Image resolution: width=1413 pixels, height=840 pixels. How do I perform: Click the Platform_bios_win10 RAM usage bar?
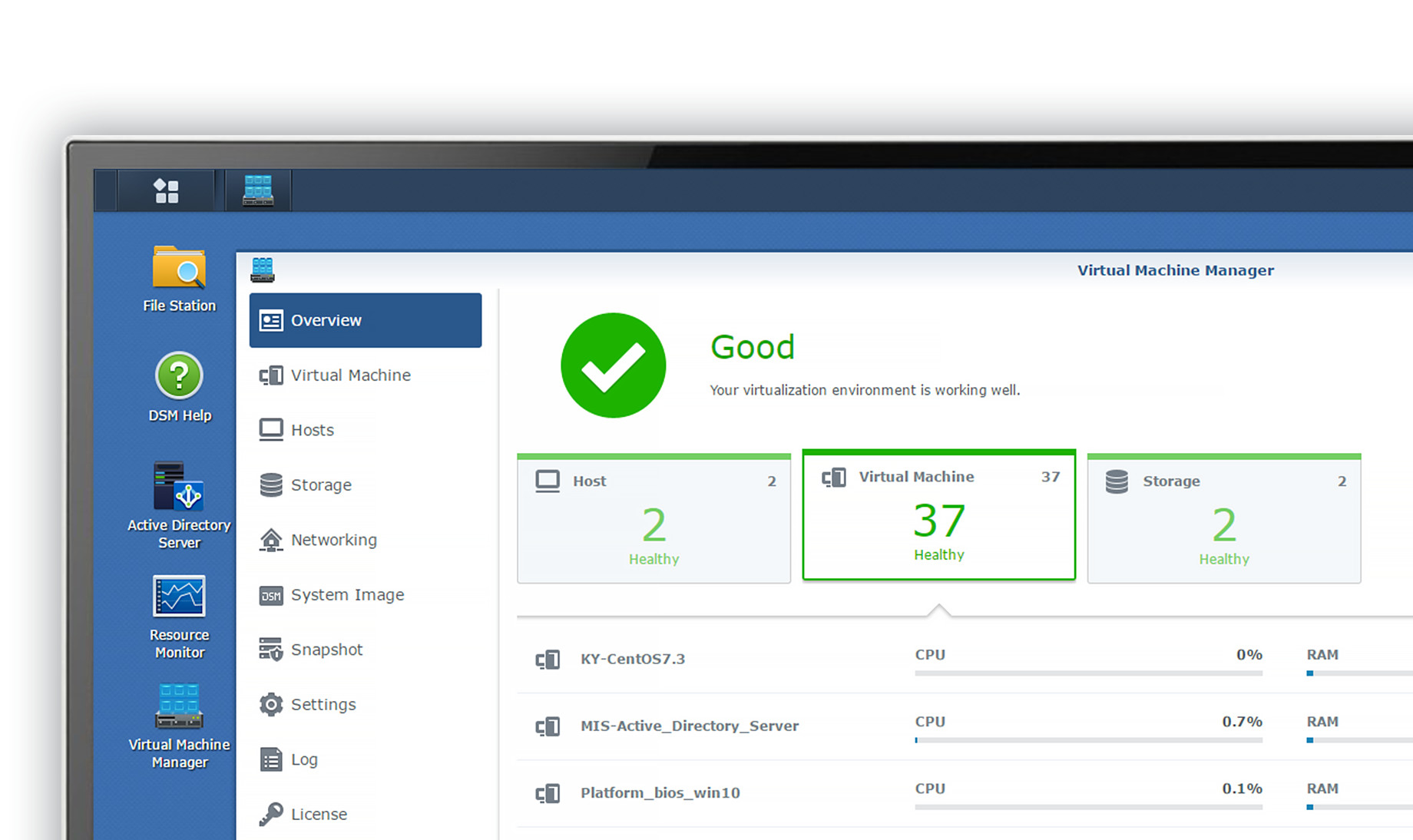coord(1359,807)
